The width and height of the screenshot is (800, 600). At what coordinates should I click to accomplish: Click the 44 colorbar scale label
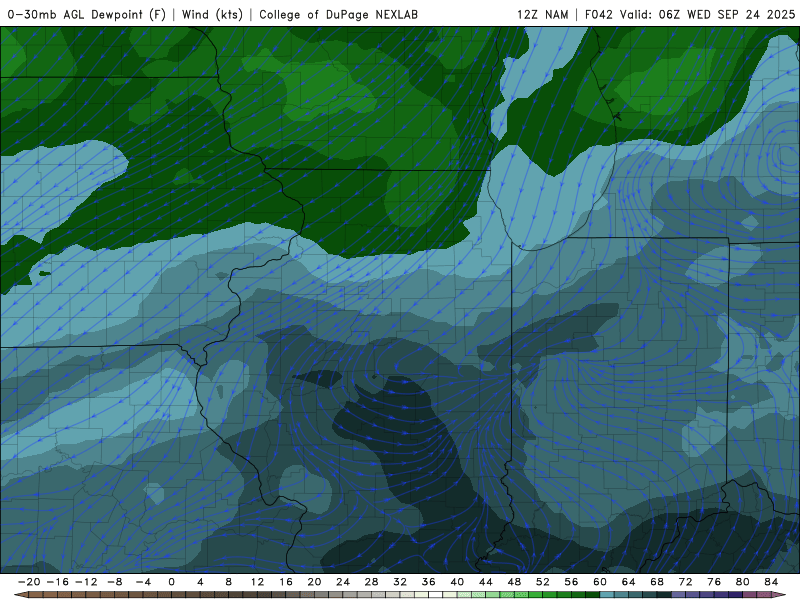[x=486, y=582]
